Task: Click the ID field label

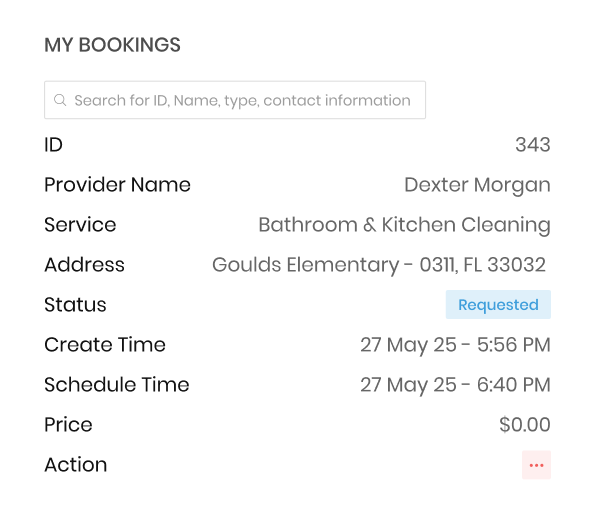Action: 54,145
